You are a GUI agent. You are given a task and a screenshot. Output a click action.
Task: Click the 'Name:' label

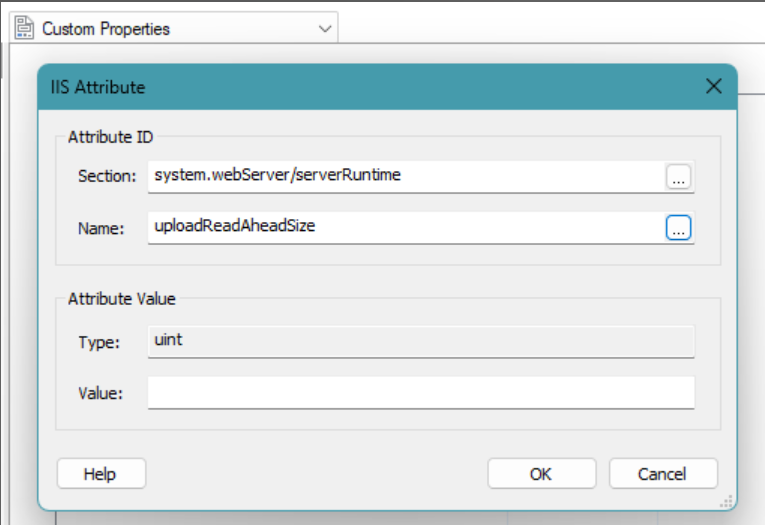[101, 228]
